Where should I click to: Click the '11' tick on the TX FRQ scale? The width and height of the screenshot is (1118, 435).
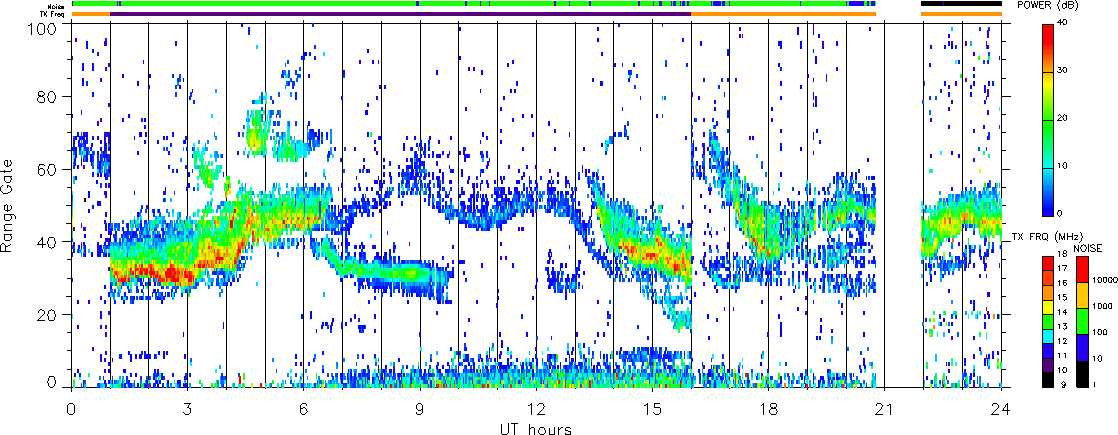pos(1062,356)
